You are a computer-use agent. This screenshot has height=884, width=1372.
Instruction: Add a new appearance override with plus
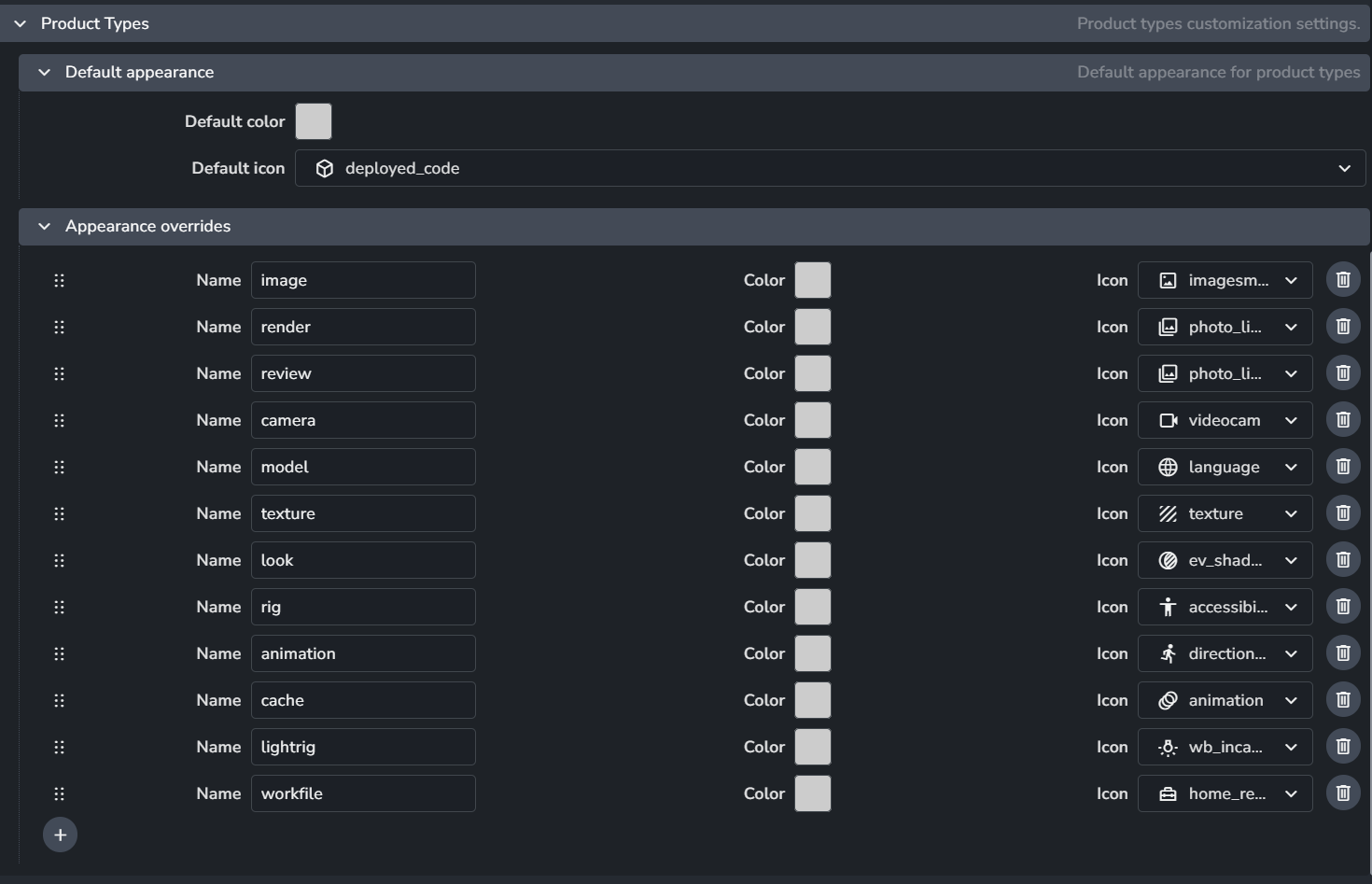[60, 835]
